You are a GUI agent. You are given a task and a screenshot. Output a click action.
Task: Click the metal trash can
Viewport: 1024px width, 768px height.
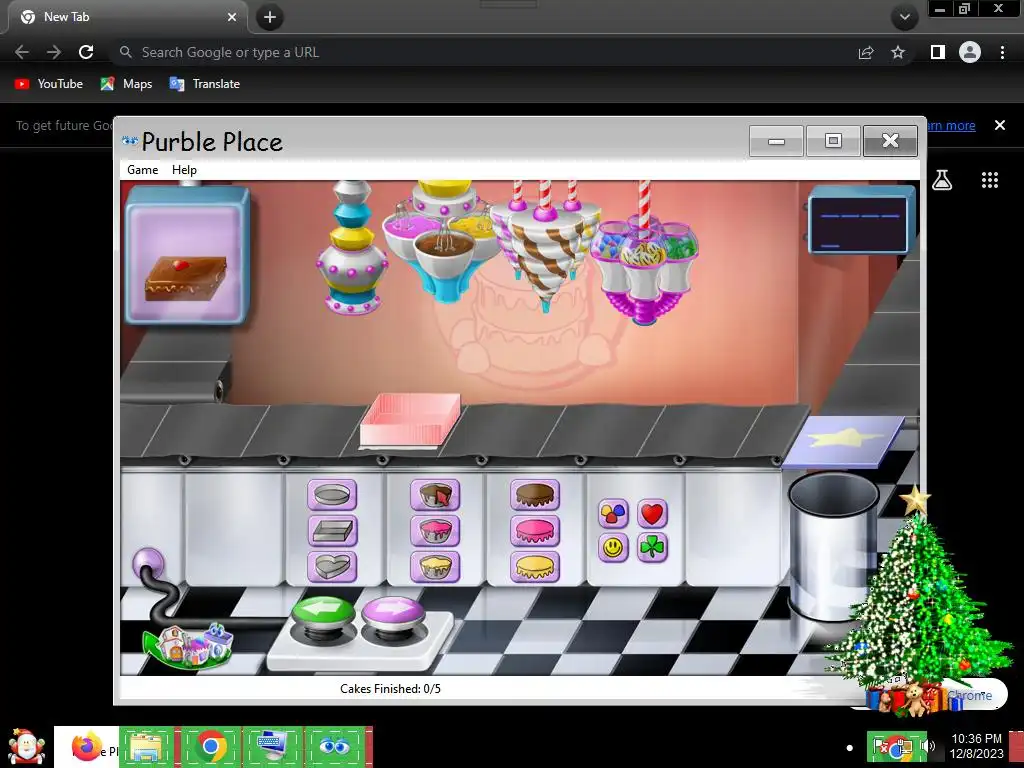(833, 545)
